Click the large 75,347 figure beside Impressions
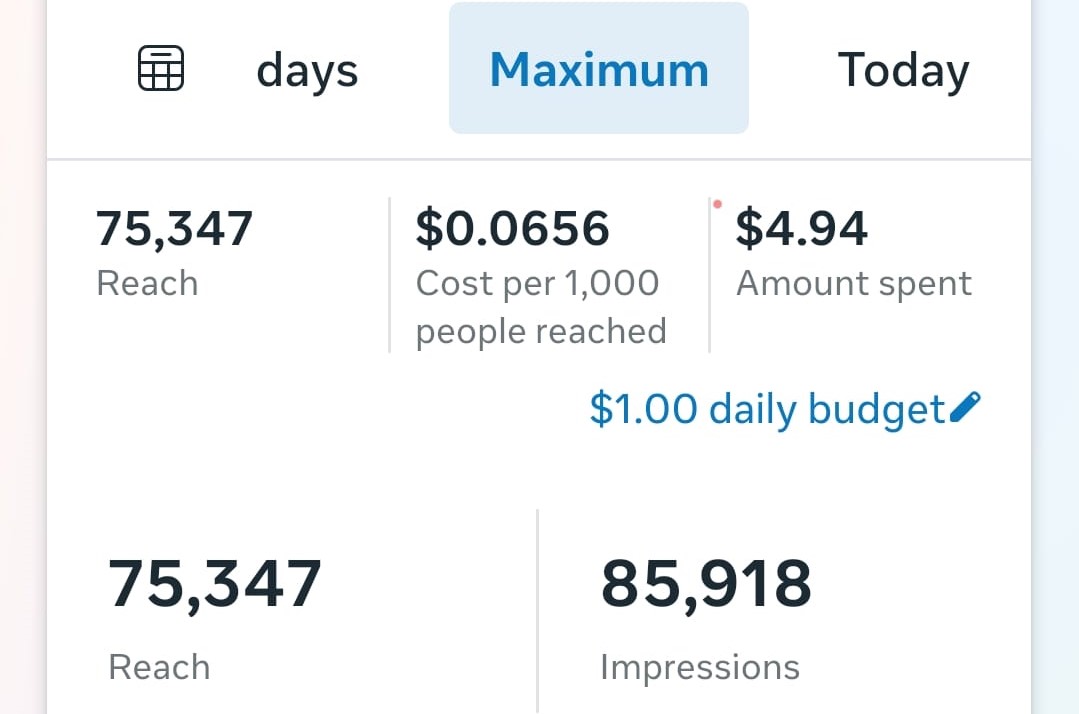 (215, 584)
